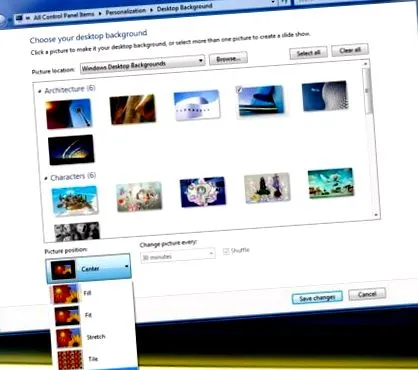This screenshot has height=370, width=418.
Task: Pick the white curved building Architecture wallpaper
Action: (x=197, y=104)
